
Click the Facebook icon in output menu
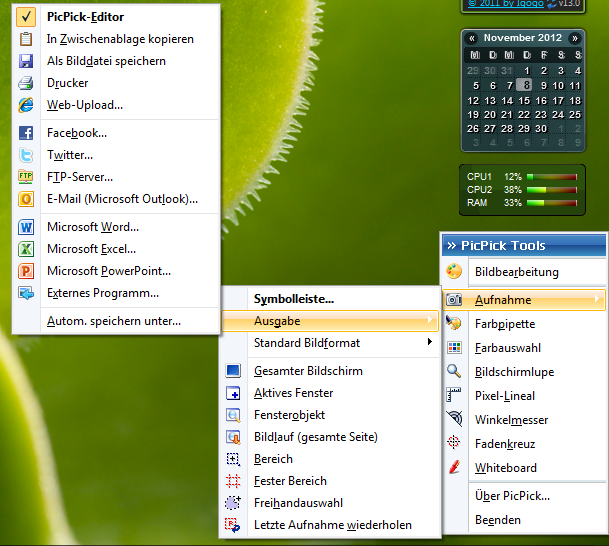pos(26,133)
